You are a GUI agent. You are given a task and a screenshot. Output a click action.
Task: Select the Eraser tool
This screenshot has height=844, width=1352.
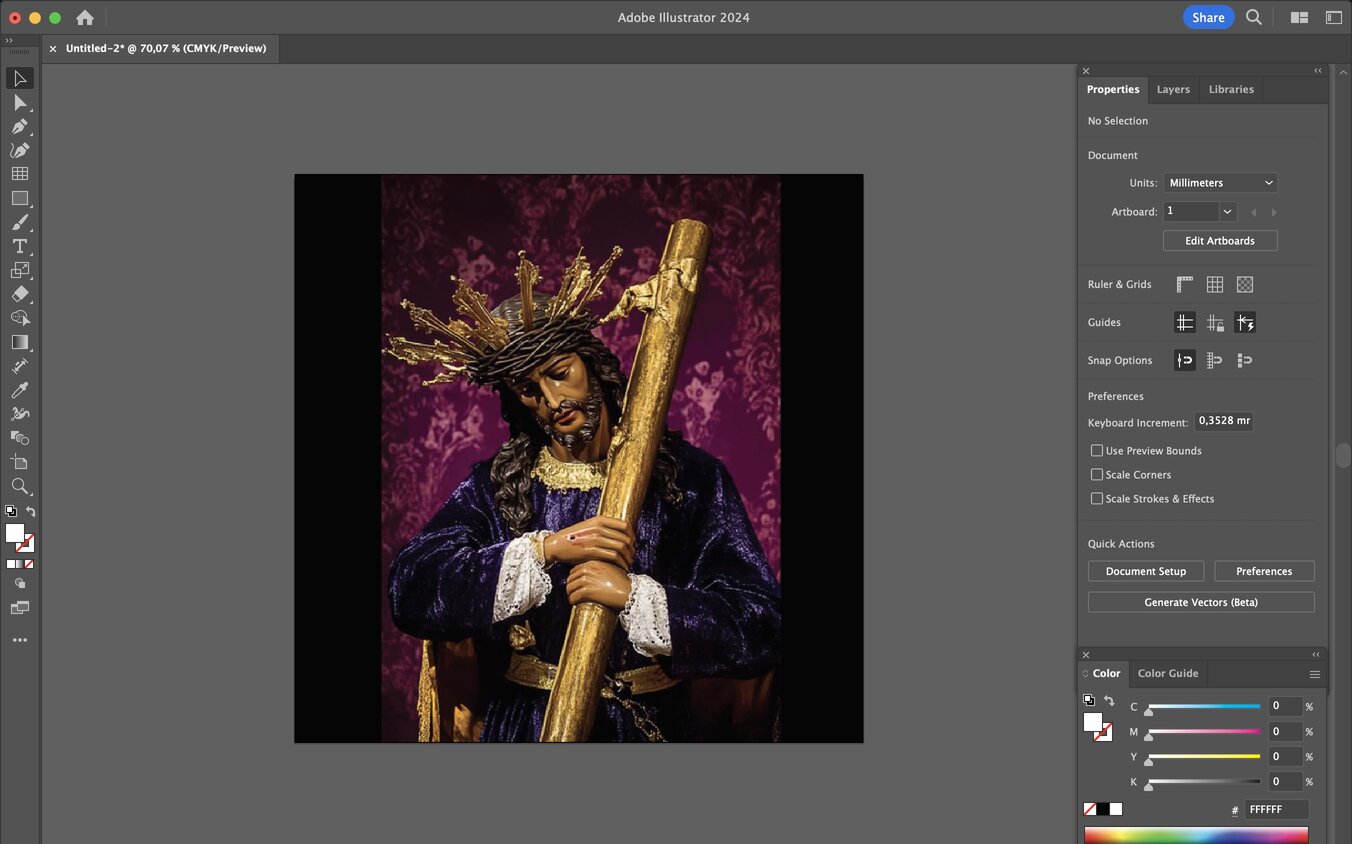pyautogui.click(x=20, y=294)
